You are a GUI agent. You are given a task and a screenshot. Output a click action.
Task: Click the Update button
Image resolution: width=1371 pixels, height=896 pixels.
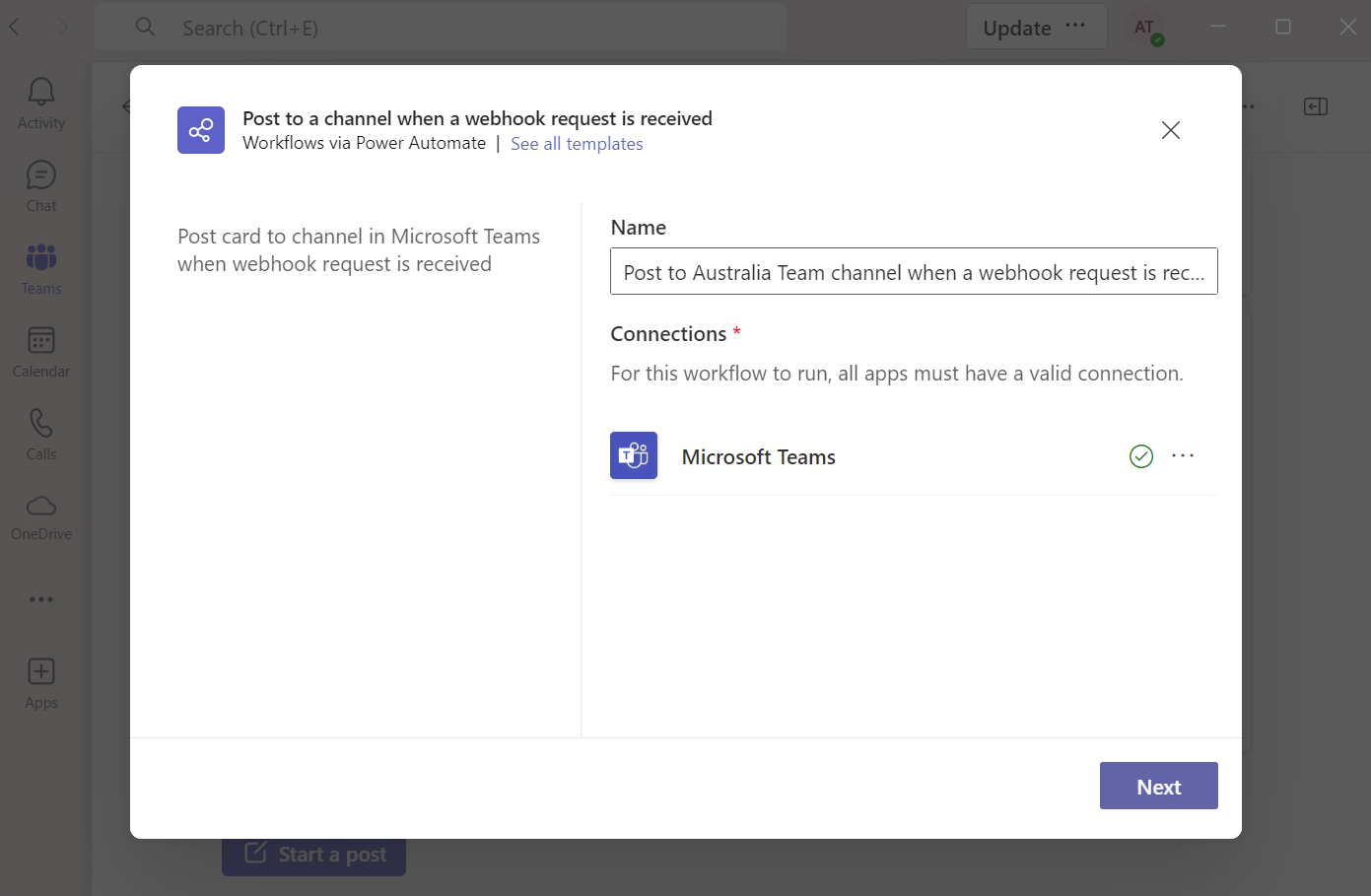[x=1017, y=28]
